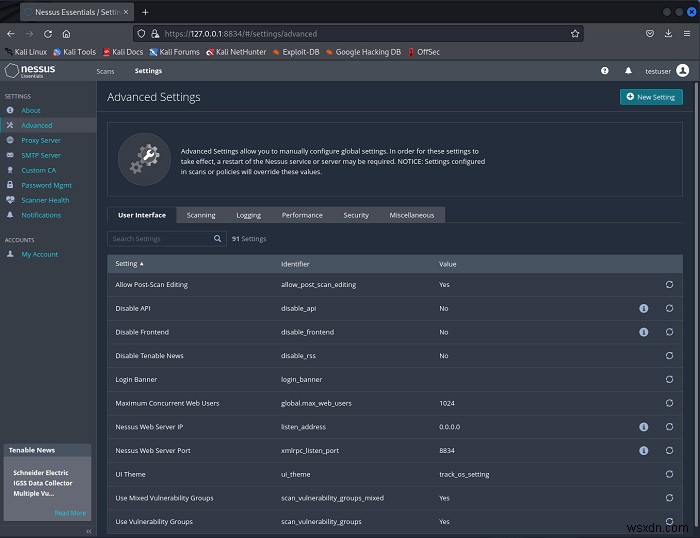Open the browser downloads icon

(x=668, y=33)
